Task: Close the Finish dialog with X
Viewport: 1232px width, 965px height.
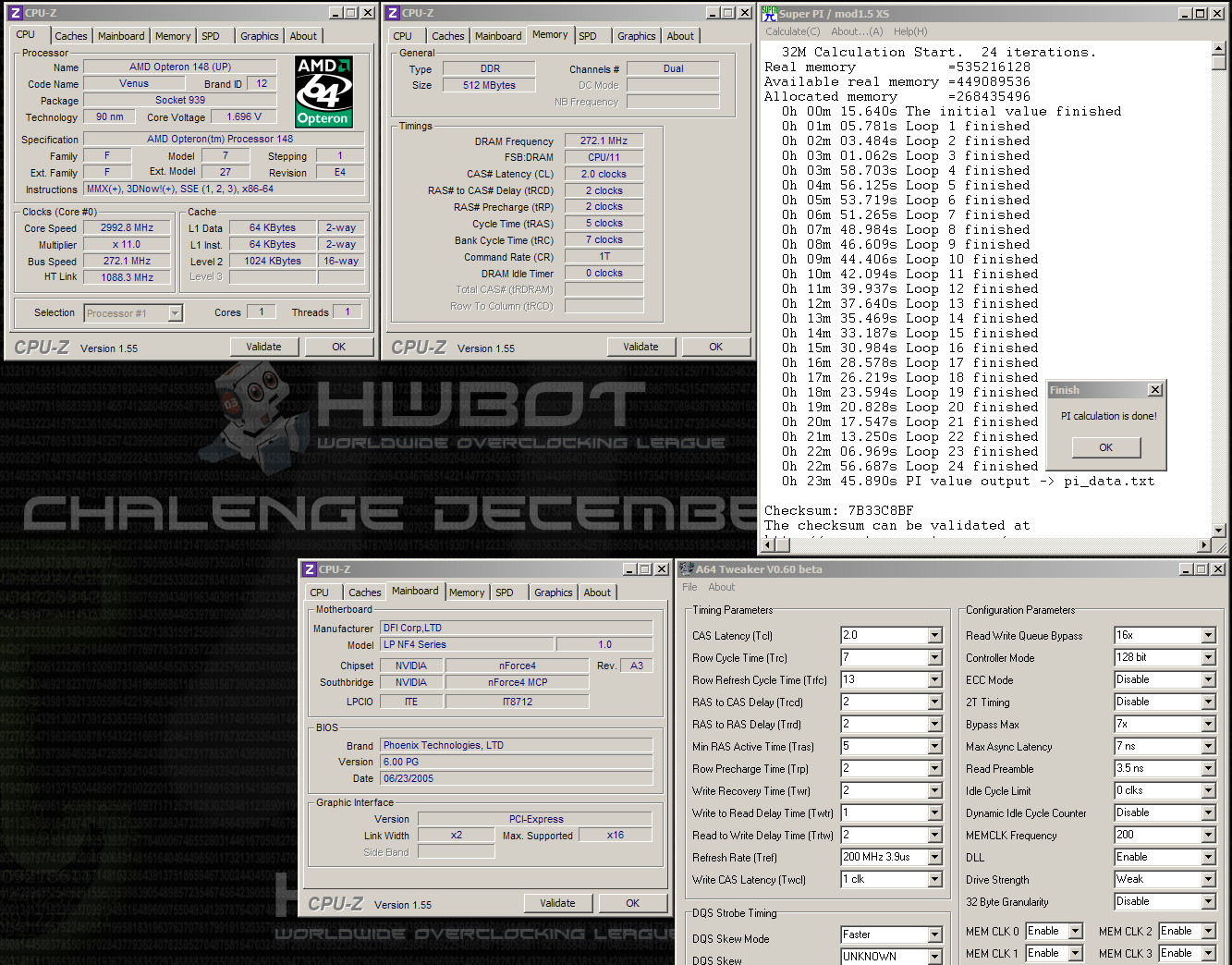Action: [1154, 390]
